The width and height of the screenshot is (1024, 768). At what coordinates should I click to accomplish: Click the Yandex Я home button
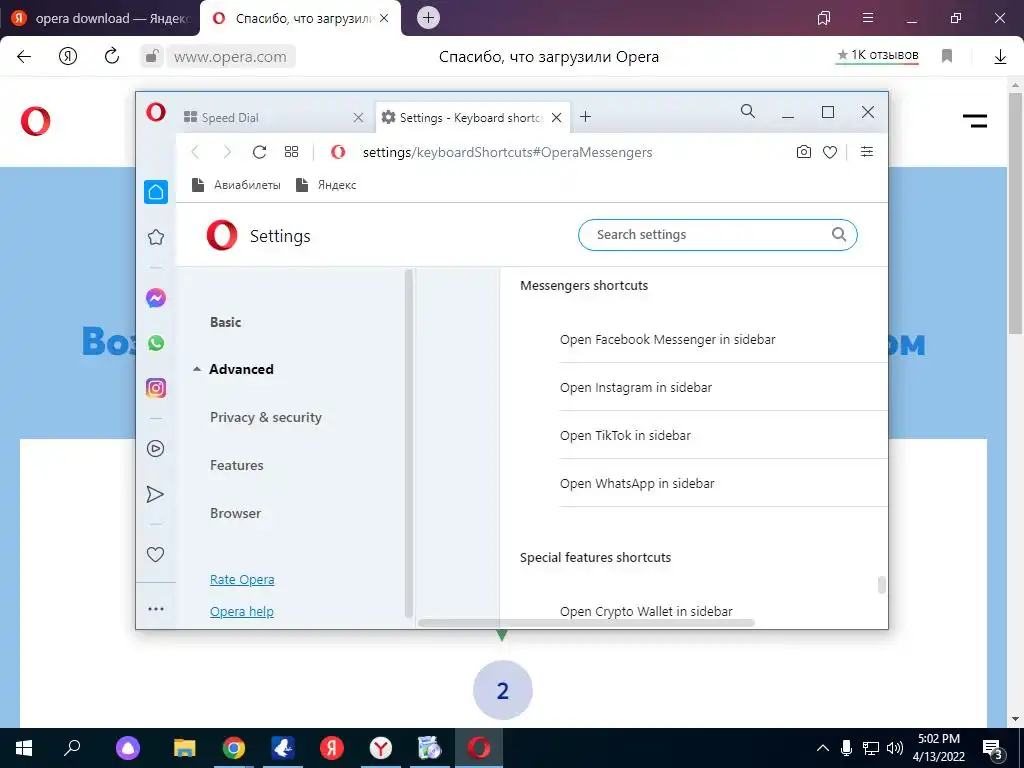68,56
